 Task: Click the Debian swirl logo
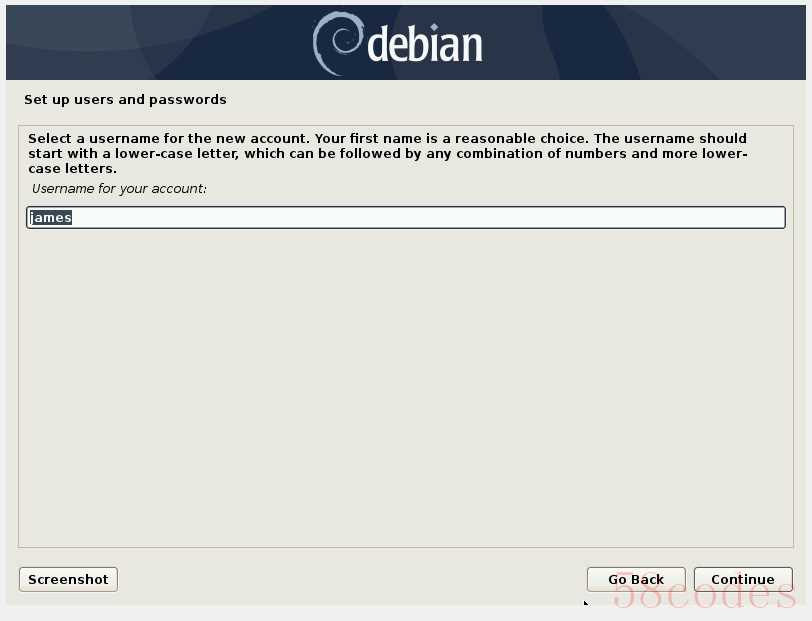(337, 43)
